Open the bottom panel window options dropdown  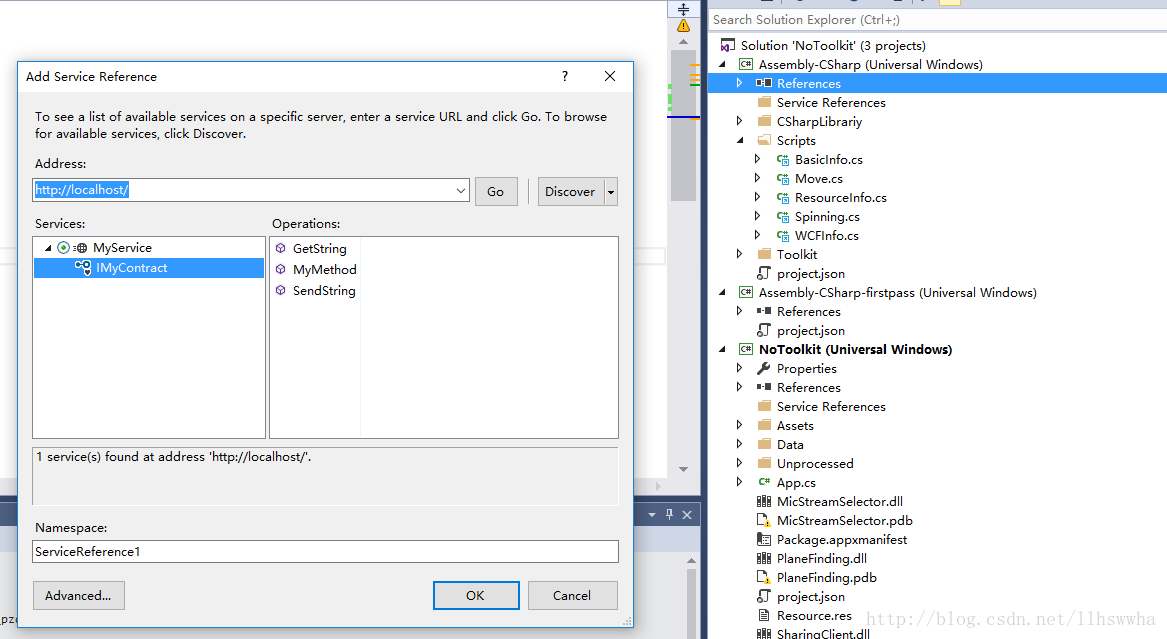tap(652, 515)
